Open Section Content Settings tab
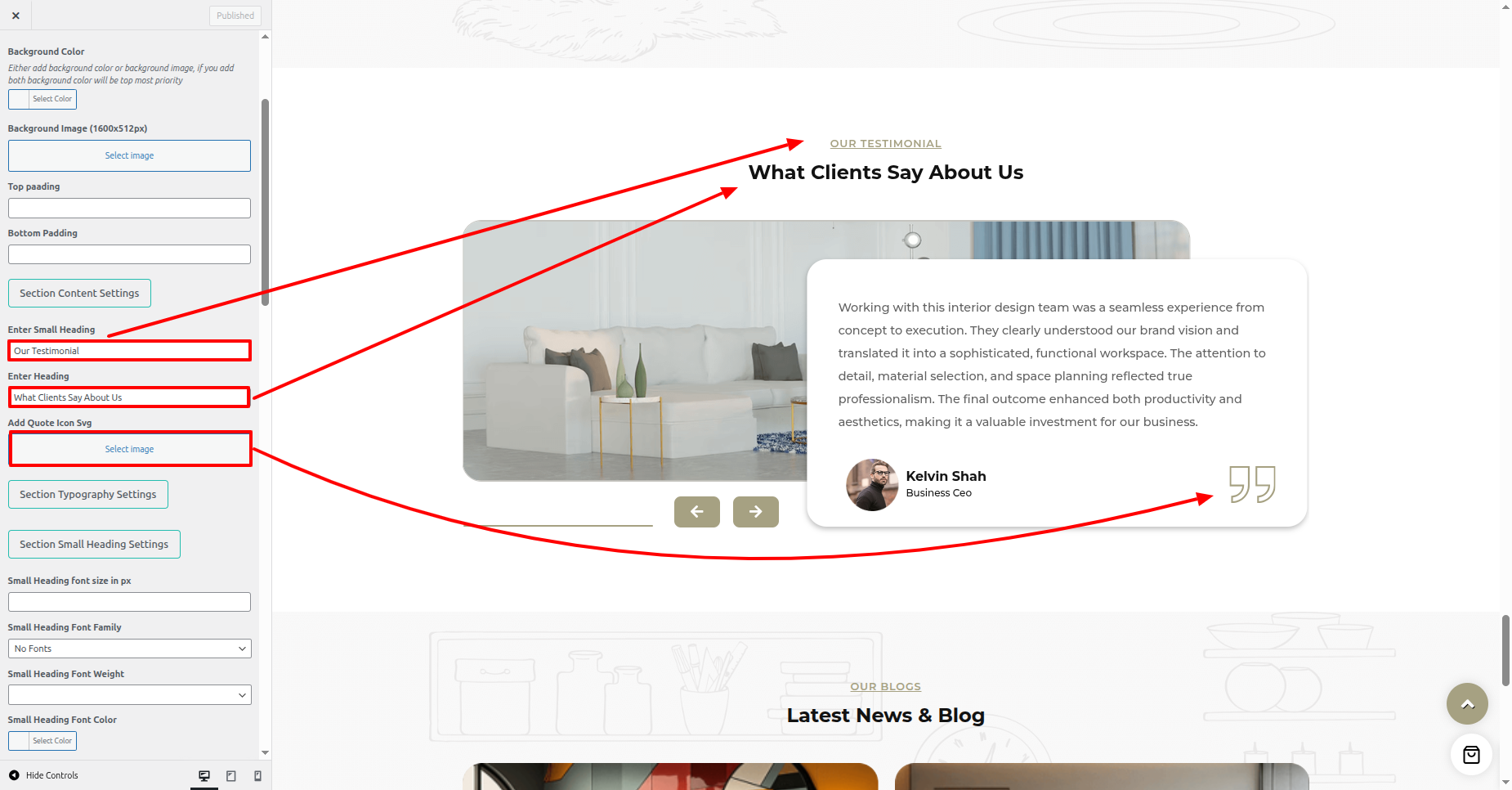1512x790 pixels. click(79, 294)
